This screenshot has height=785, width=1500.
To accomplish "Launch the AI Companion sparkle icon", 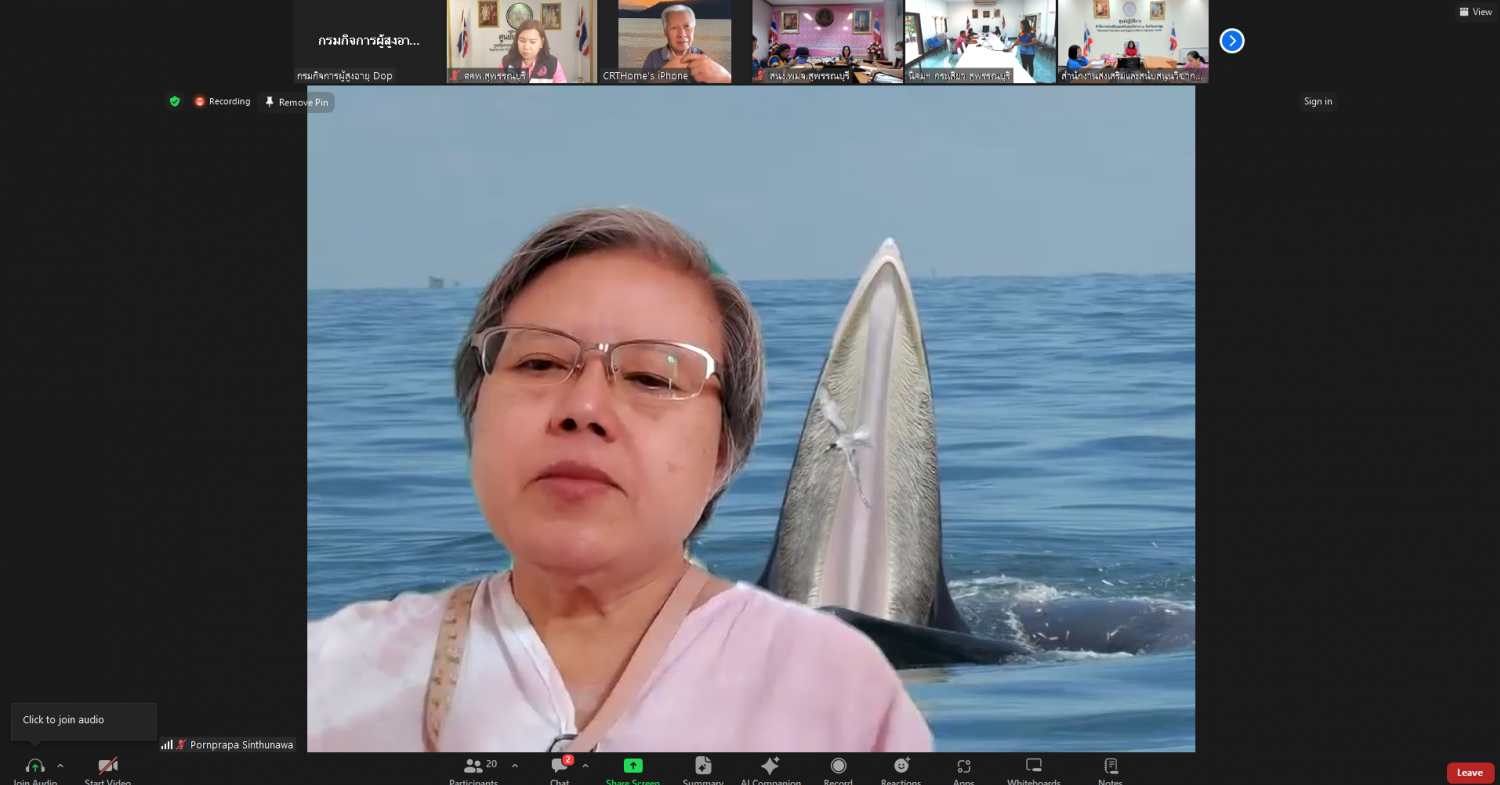I will (x=770, y=765).
